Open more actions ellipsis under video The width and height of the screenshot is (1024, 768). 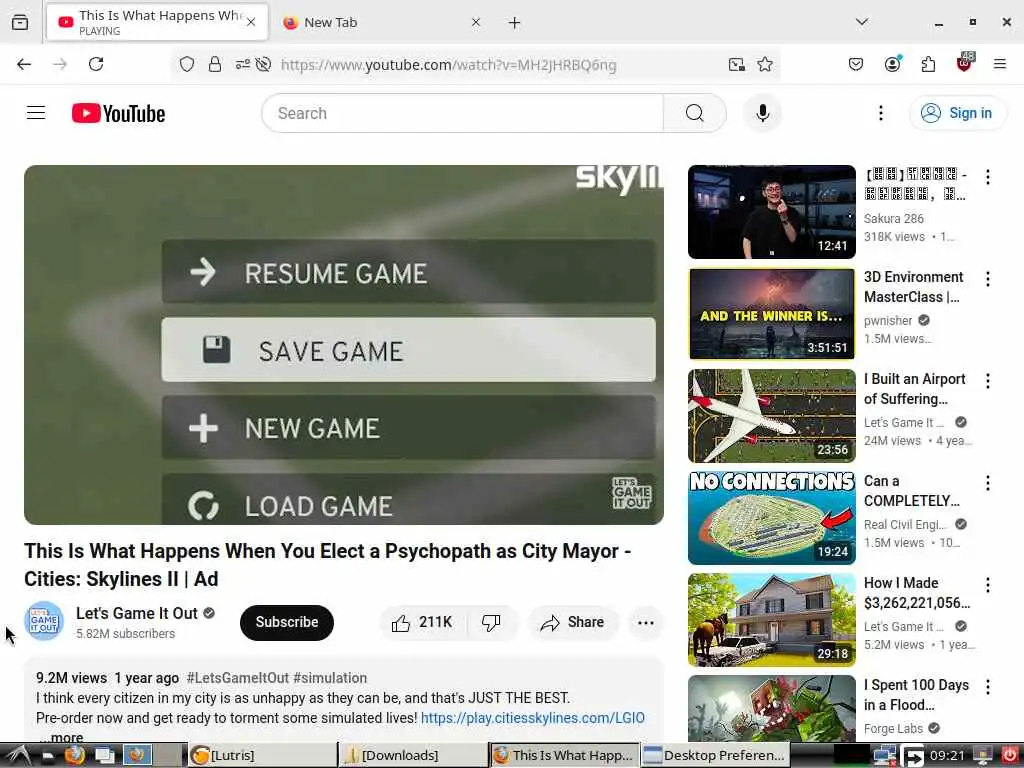pos(645,622)
